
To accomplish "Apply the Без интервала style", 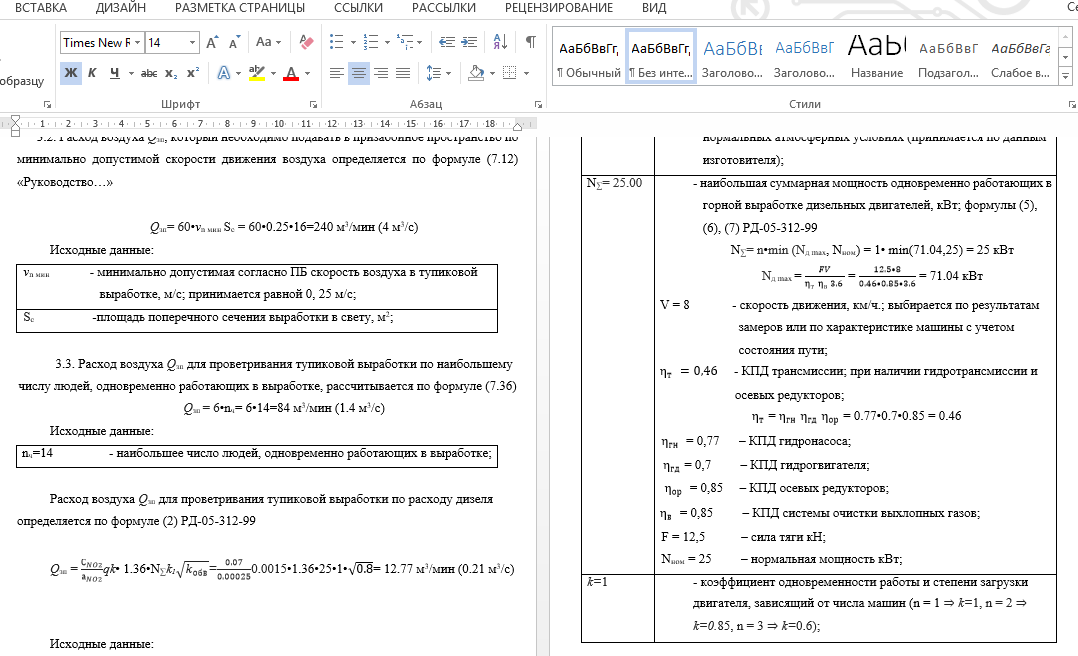I will (x=661, y=57).
